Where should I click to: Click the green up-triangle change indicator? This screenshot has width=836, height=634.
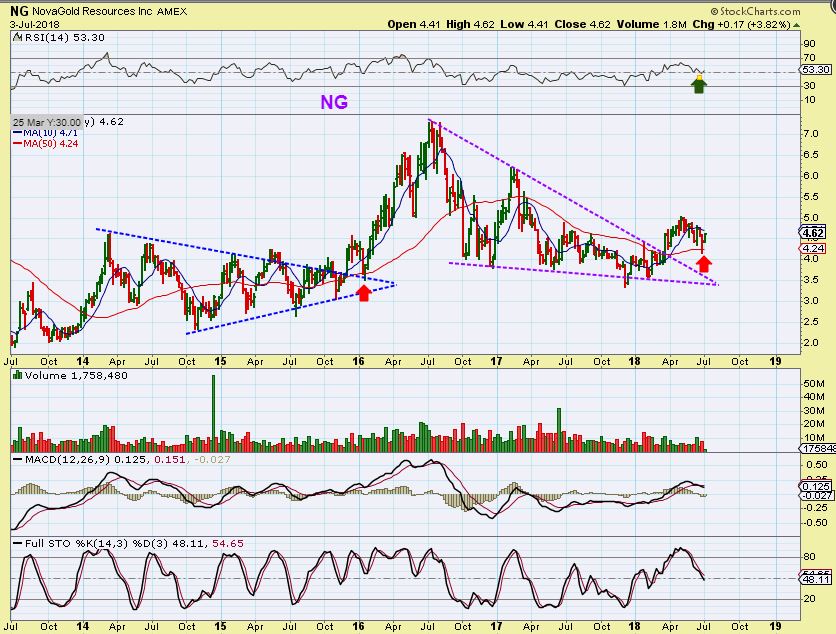(797, 25)
